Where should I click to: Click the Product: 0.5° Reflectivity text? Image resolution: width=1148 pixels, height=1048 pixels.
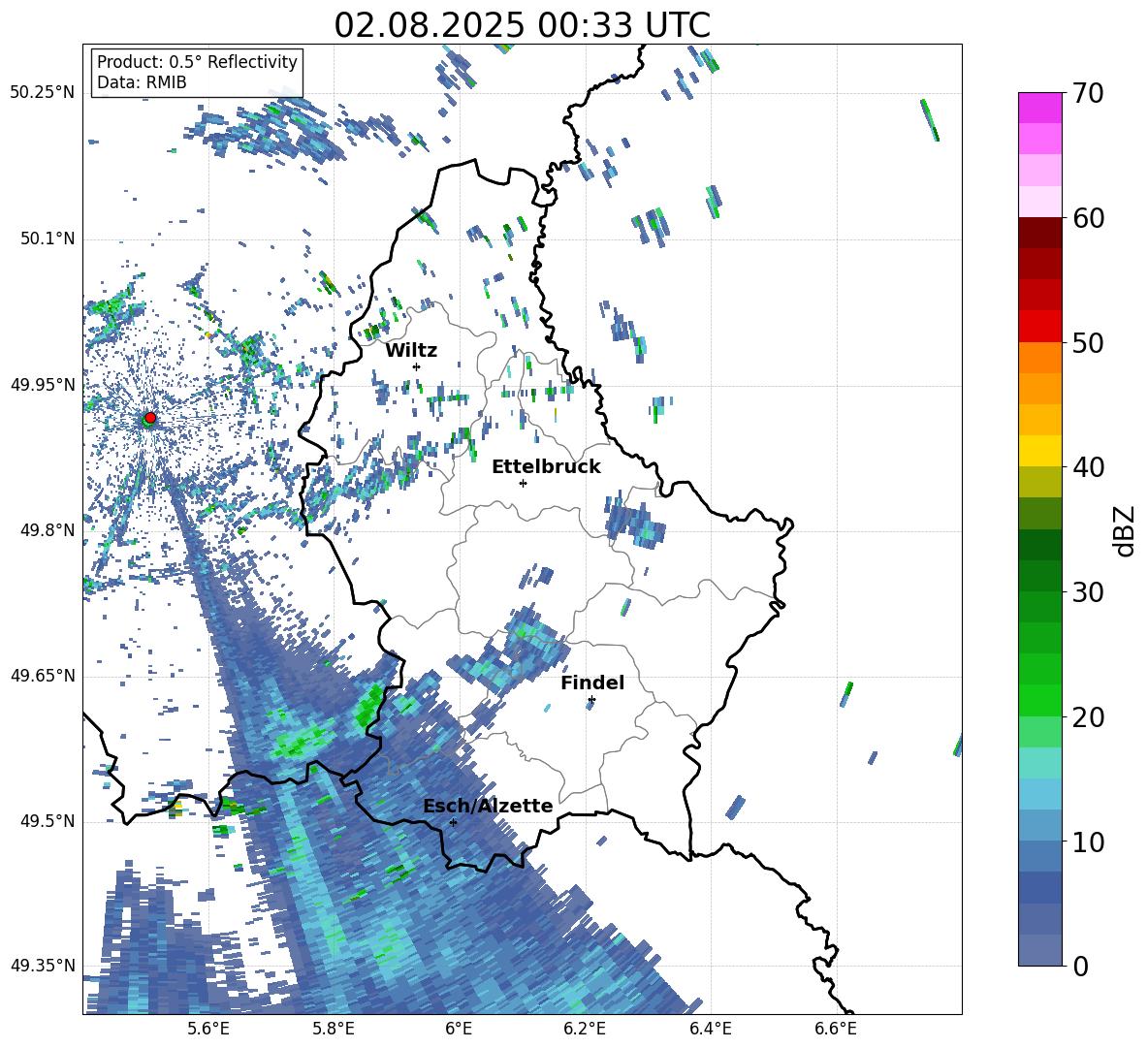tap(197, 61)
